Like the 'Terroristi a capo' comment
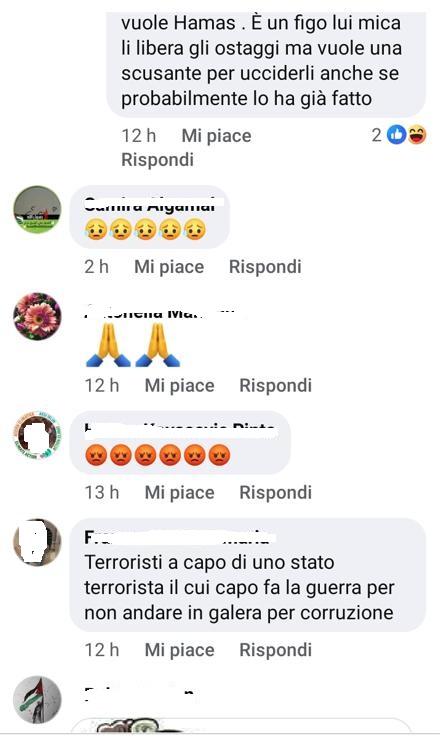The image size is (440, 735). 179,650
